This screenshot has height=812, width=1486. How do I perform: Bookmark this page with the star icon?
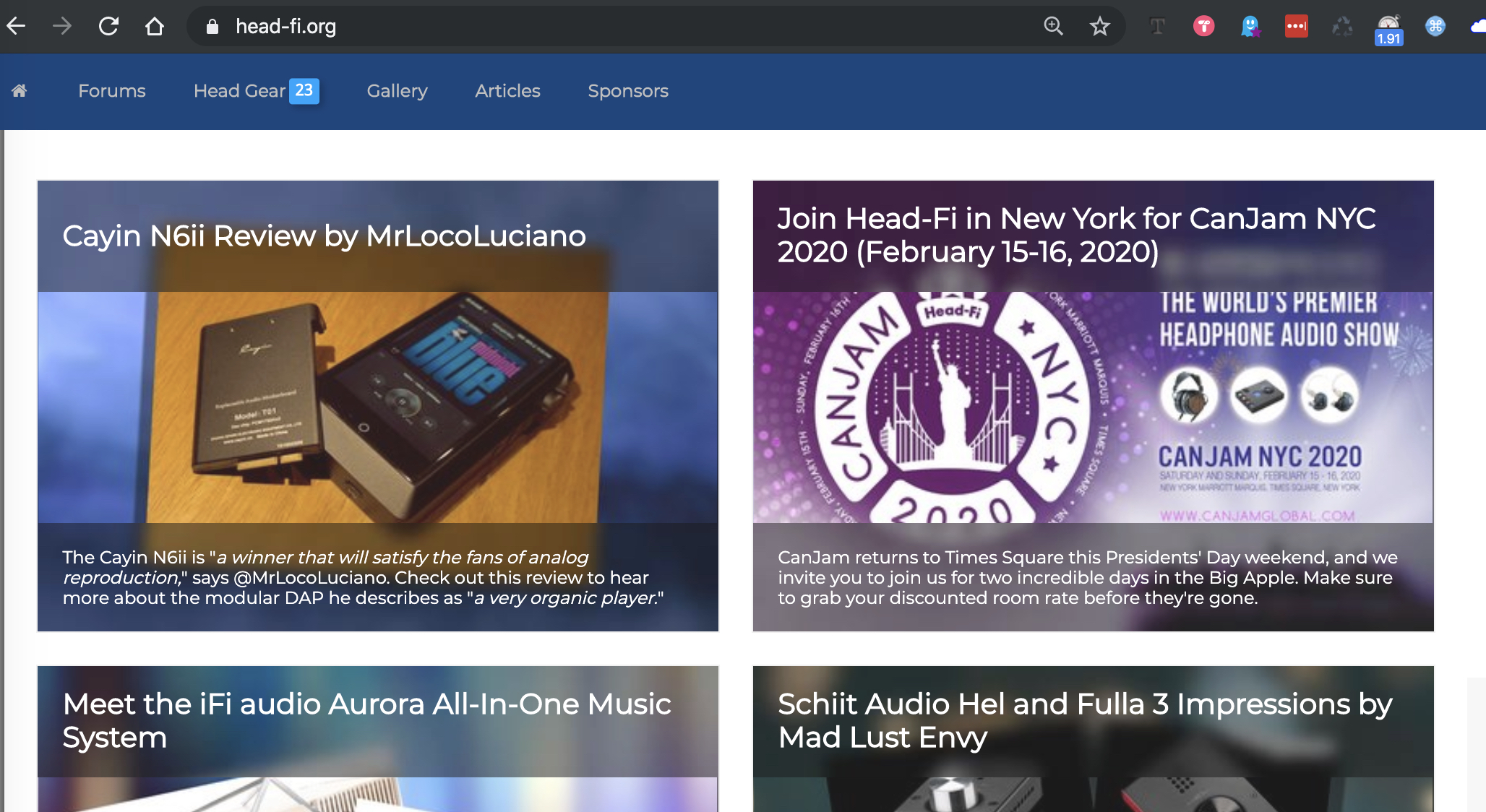pos(1099,27)
